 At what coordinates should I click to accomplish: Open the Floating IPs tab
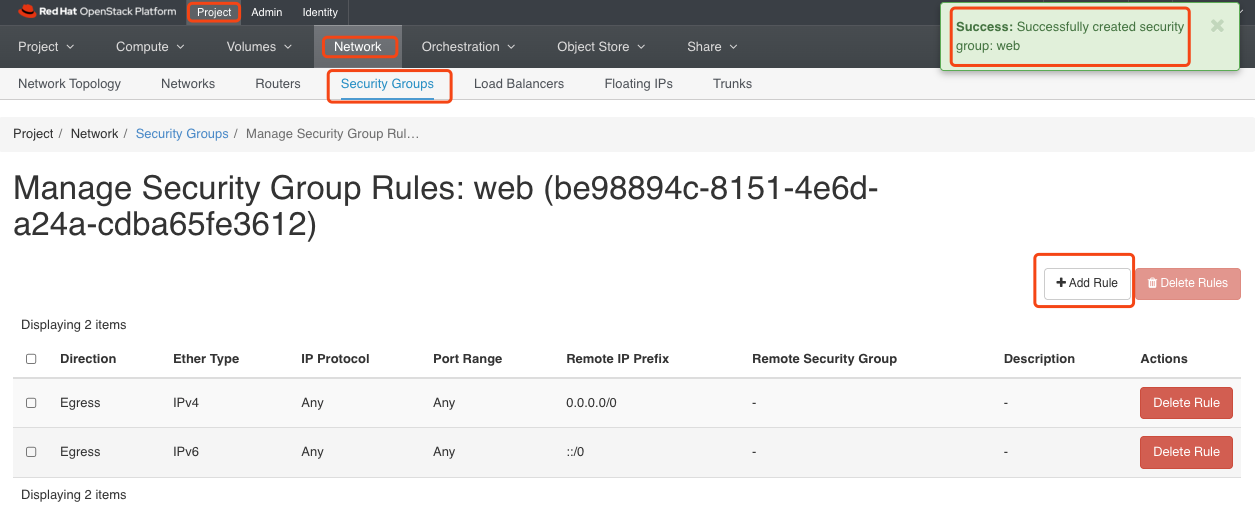[638, 84]
